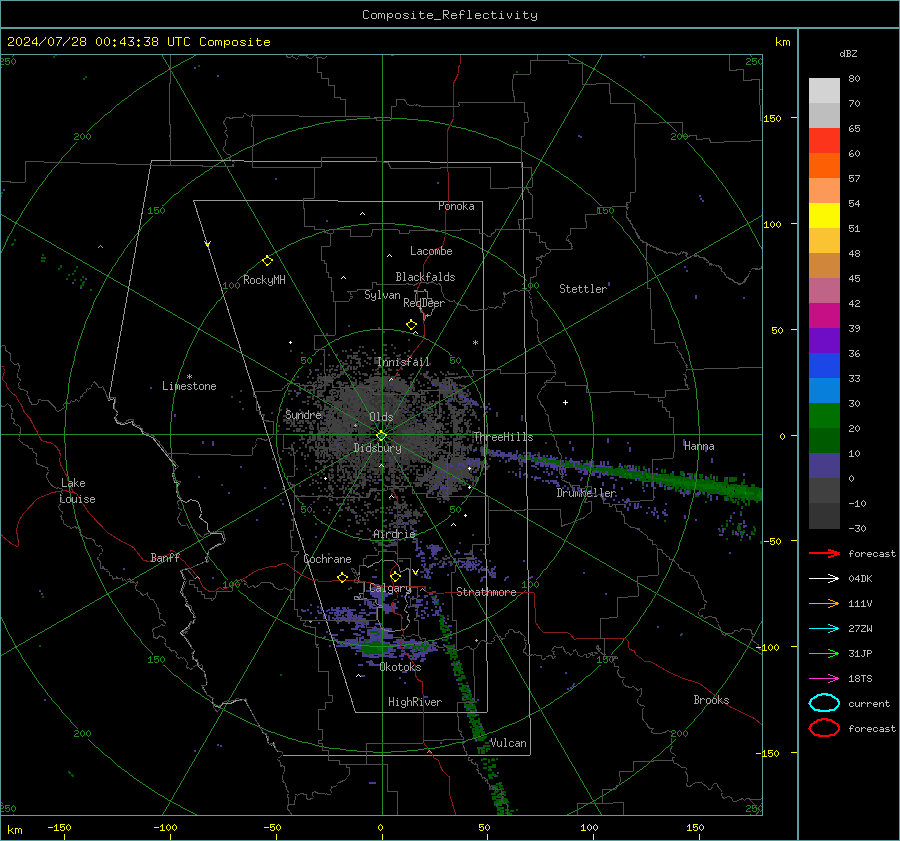Click the Vulcan label
The height and width of the screenshot is (841, 900).
coord(508,743)
